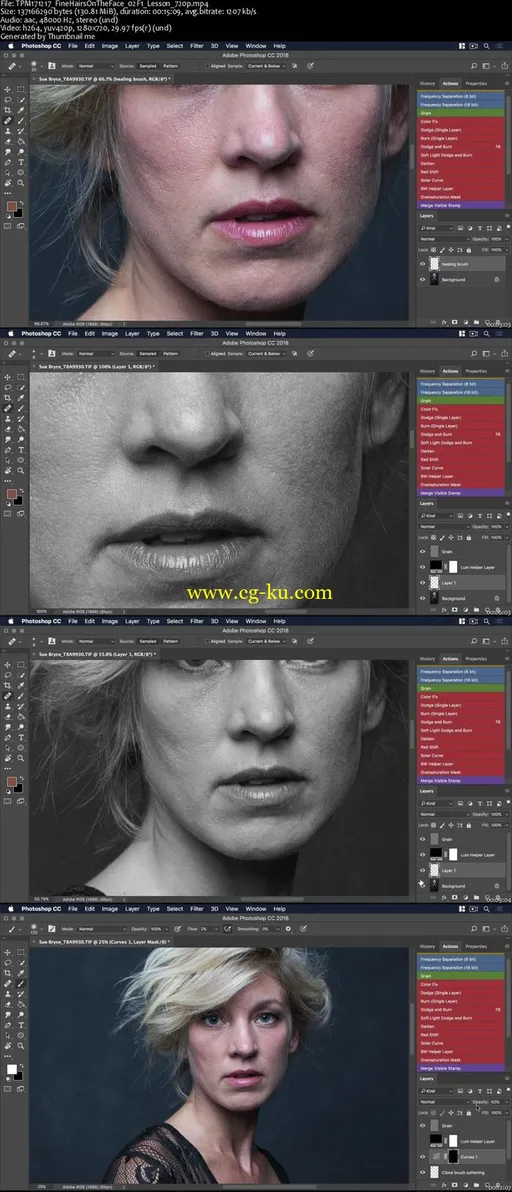Screen dimensions: 512x1192
Task: Choose the Dodge tool in the 100% zoom frame
Action: 21,439
